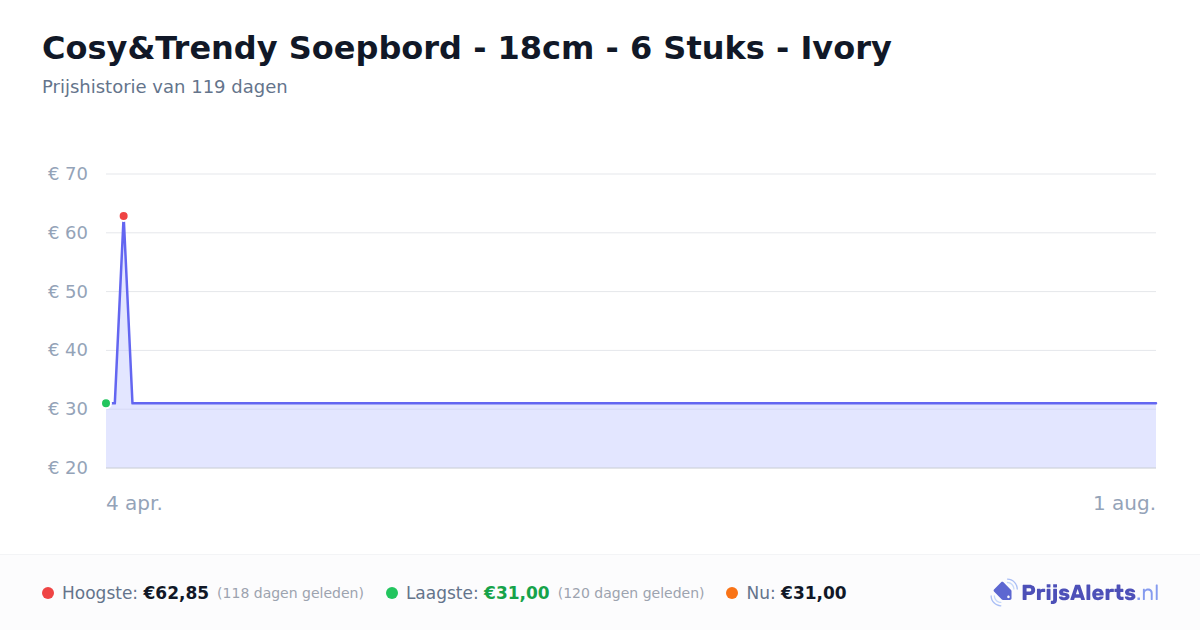Click the Prijshistorie van 119 dagen subtitle
1200x630 pixels.
165,87
